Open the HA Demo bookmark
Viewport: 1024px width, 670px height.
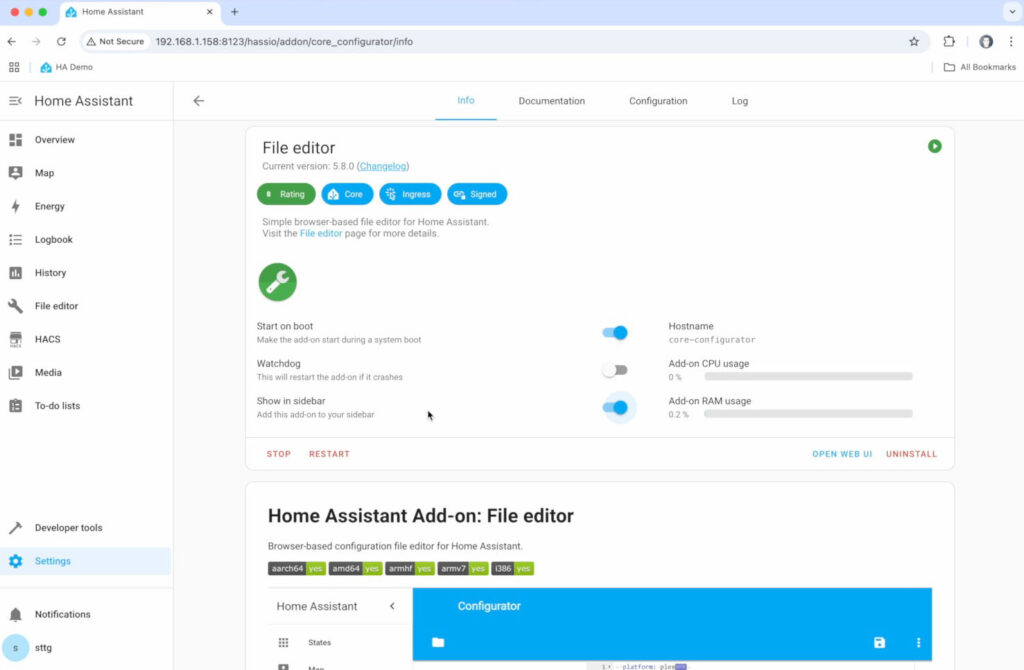pyautogui.click(x=67, y=67)
